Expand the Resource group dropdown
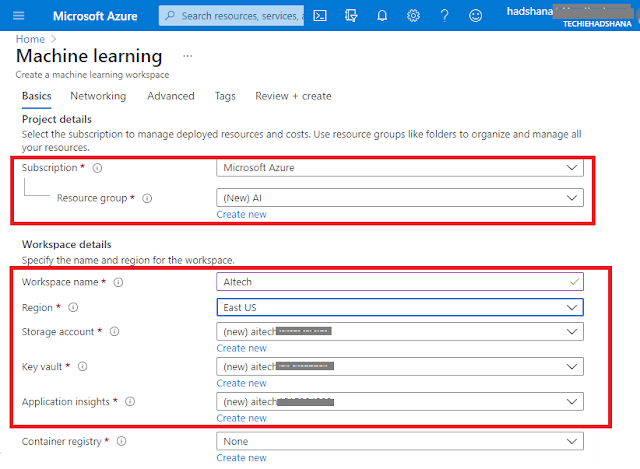The width and height of the screenshot is (640, 469). click(x=400, y=198)
